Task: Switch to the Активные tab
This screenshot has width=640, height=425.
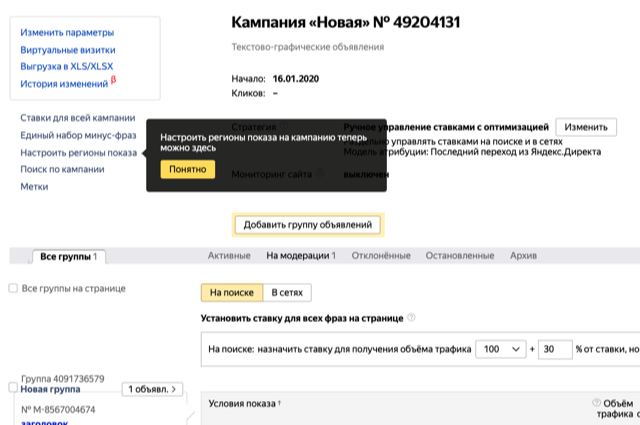Action: click(x=229, y=256)
